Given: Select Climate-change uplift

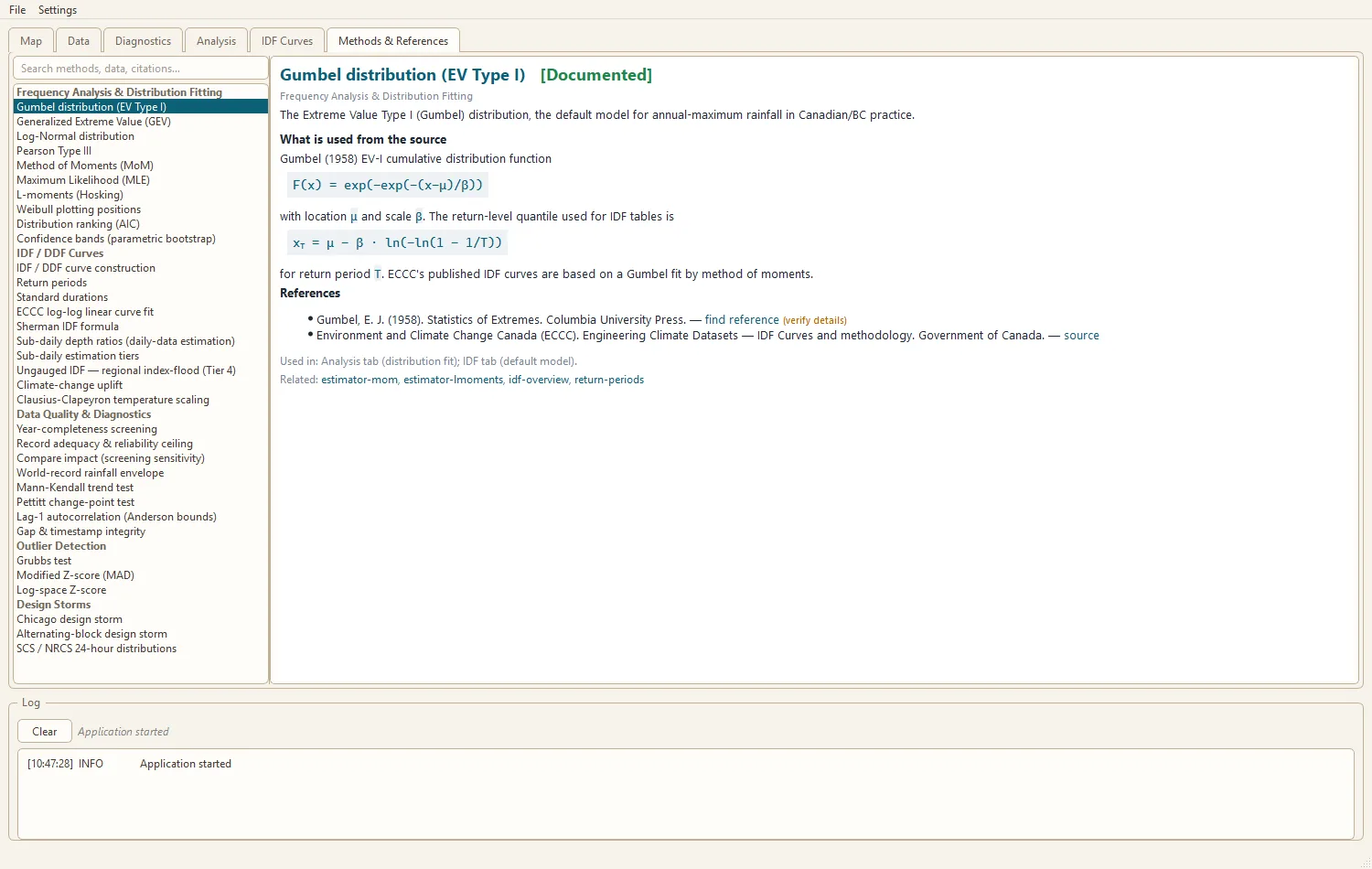Looking at the screenshot, I should (x=141, y=385).
